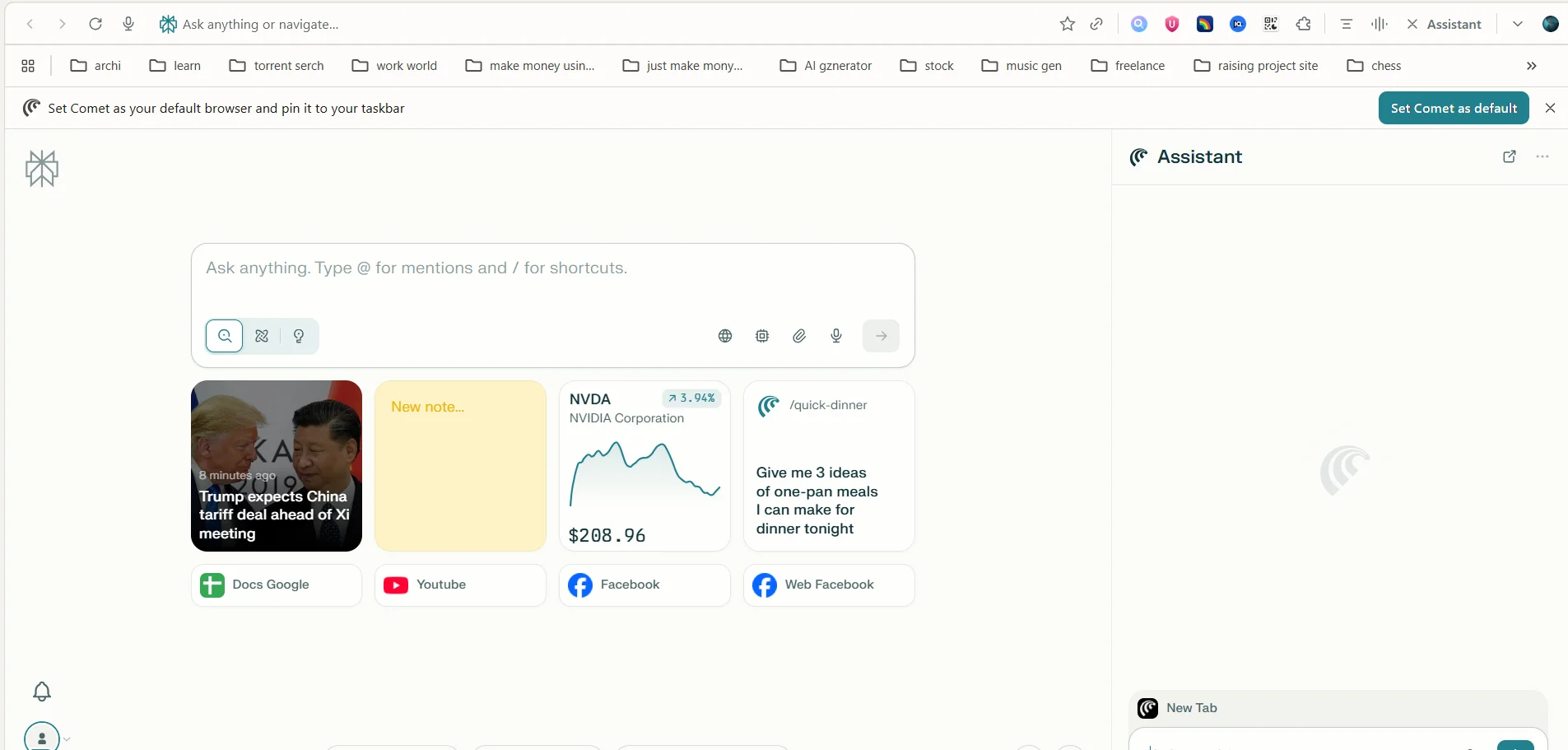The width and height of the screenshot is (1568, 750).
Task: Click the yellow New note card
Action: tap(460, 466)
